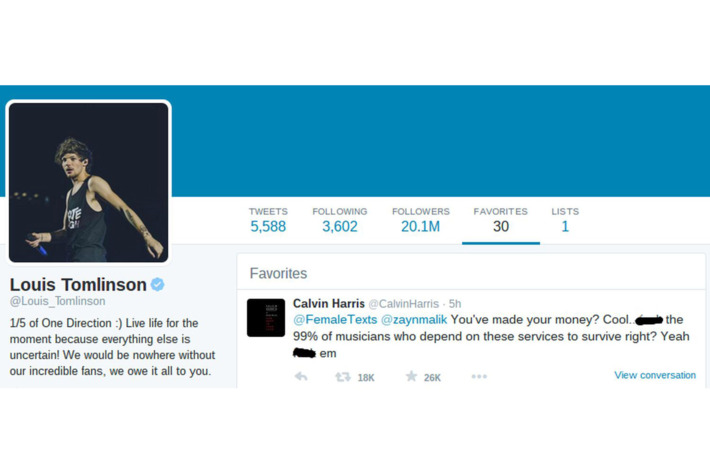
Task: Open the Lists tab showing 1
Action: 565,220
